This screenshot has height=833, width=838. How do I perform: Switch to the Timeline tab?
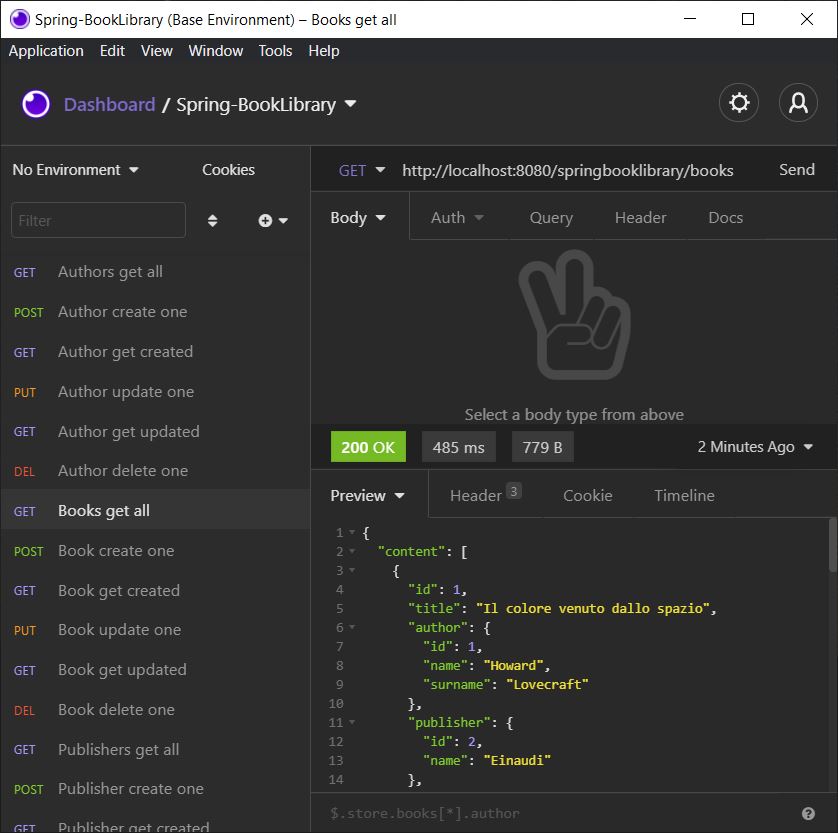pos(684,496)
